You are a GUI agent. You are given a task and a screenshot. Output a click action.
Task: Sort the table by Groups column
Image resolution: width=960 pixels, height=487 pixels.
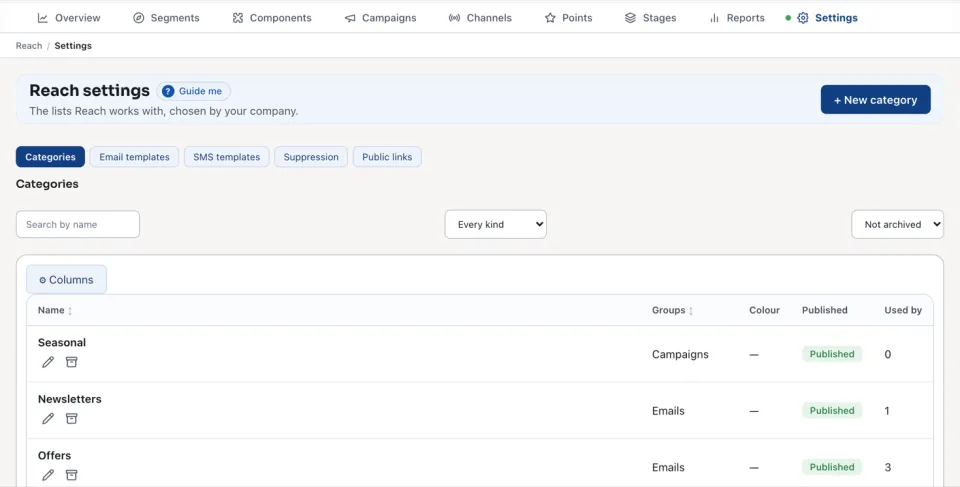(672, 311)
